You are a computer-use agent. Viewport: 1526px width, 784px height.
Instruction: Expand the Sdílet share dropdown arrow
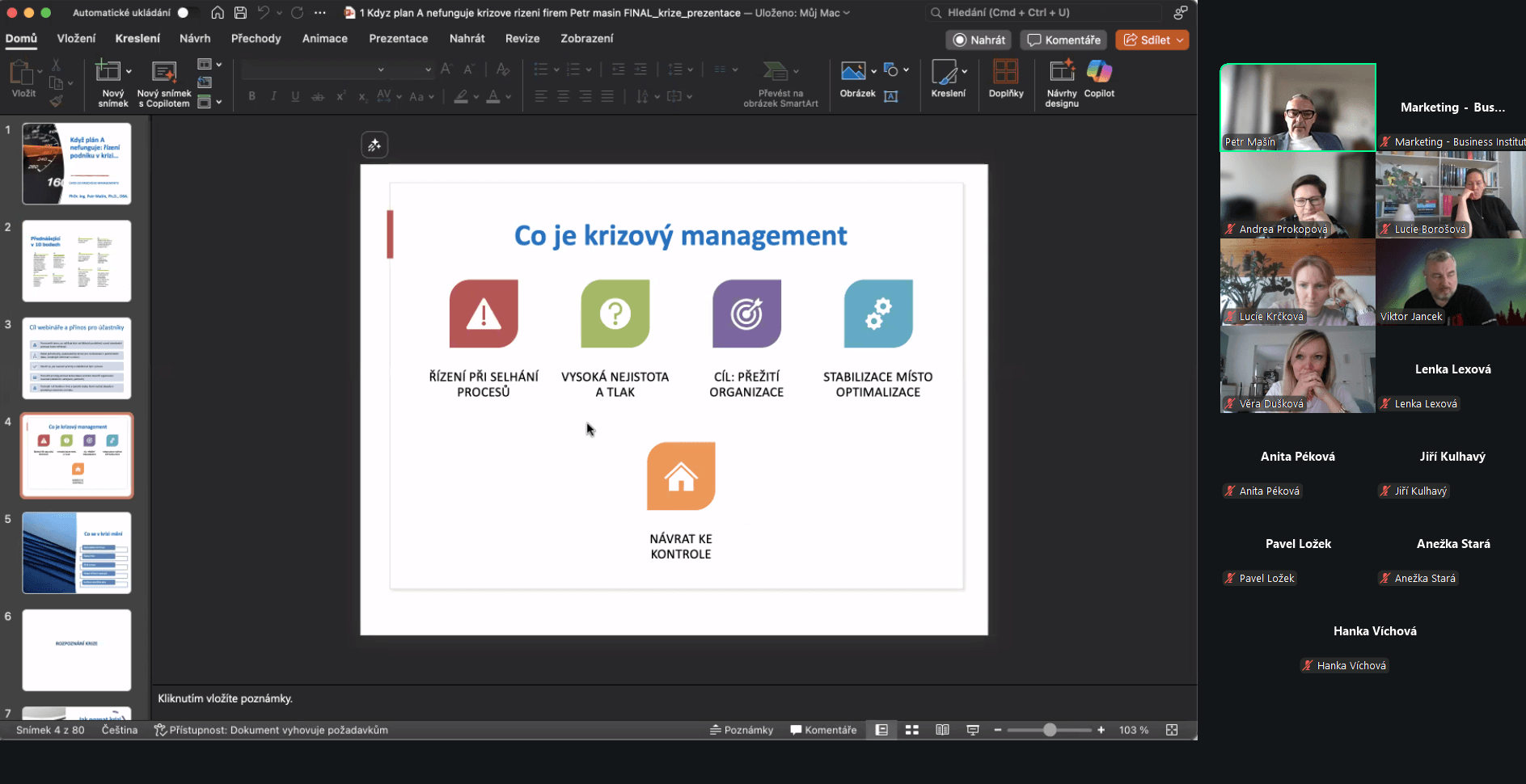coord(1180,40)
